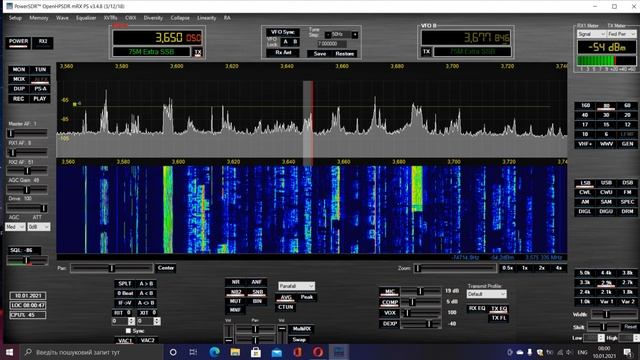Select the 80 meter band button
Screen dimensions: 640x360
[606, 106]
